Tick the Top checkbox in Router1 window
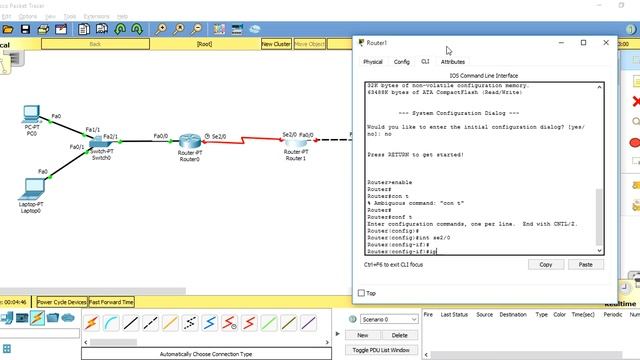The image size is (640, 360). point(361,293)
